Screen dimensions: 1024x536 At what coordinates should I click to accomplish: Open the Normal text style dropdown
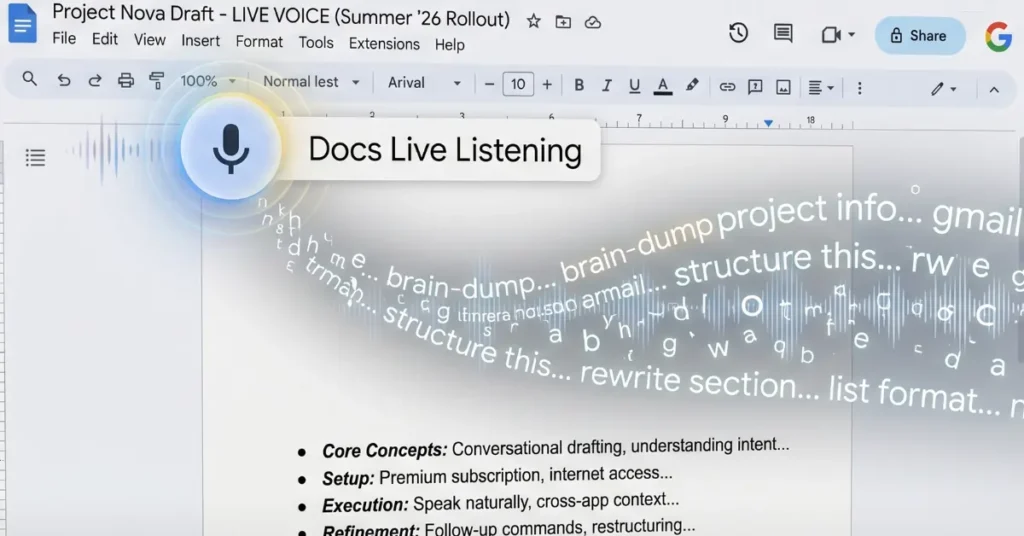pyautogui.click(x=311, y=82)
